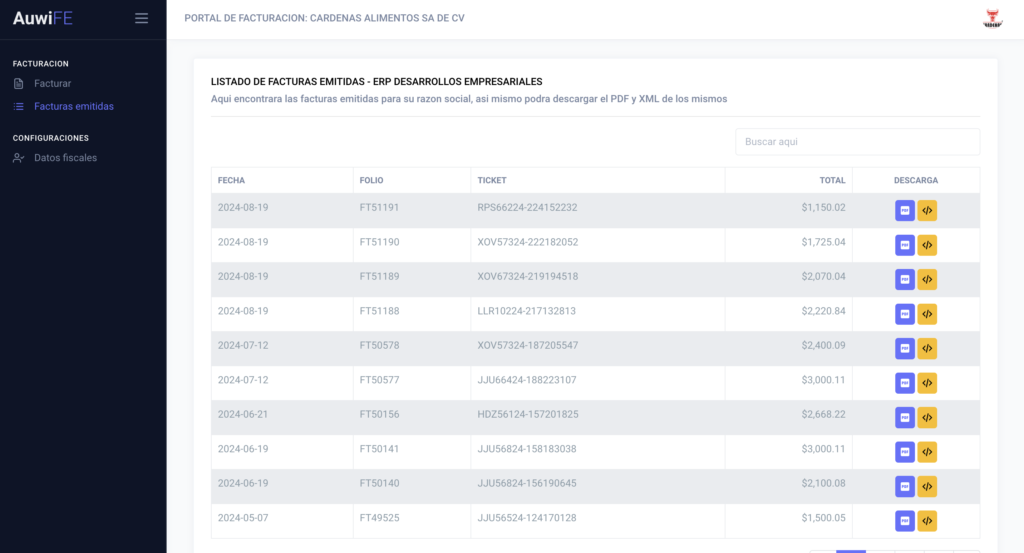Download PDF for invoice FT51189
This screenshot has width=1024, height=553.
click(x=905, y=279)
